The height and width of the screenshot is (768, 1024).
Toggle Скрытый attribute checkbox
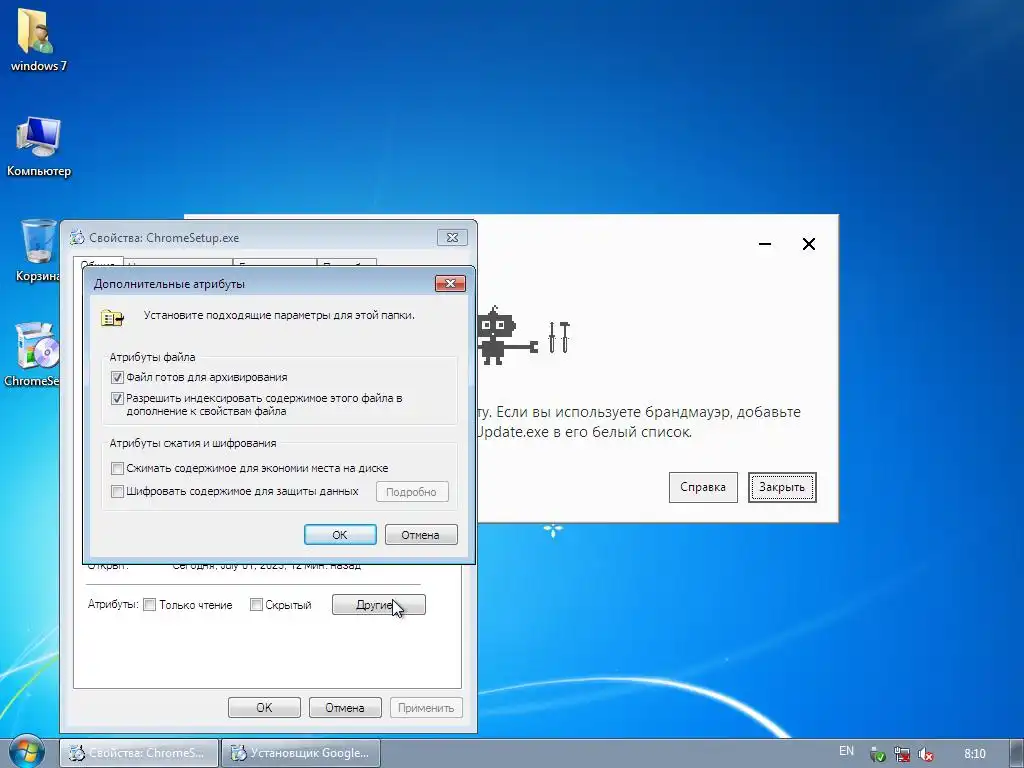[256, 605]
